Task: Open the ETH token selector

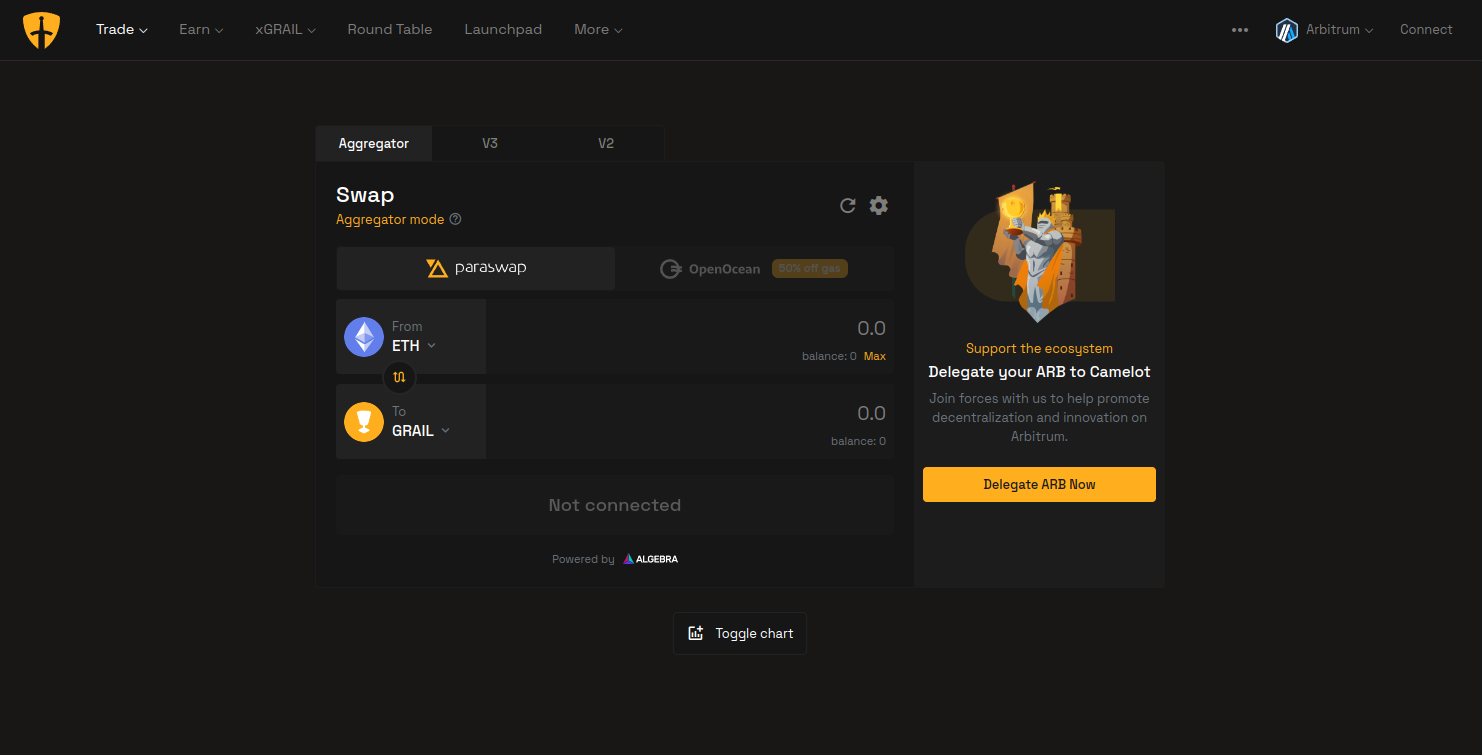Action: point(413,345)
